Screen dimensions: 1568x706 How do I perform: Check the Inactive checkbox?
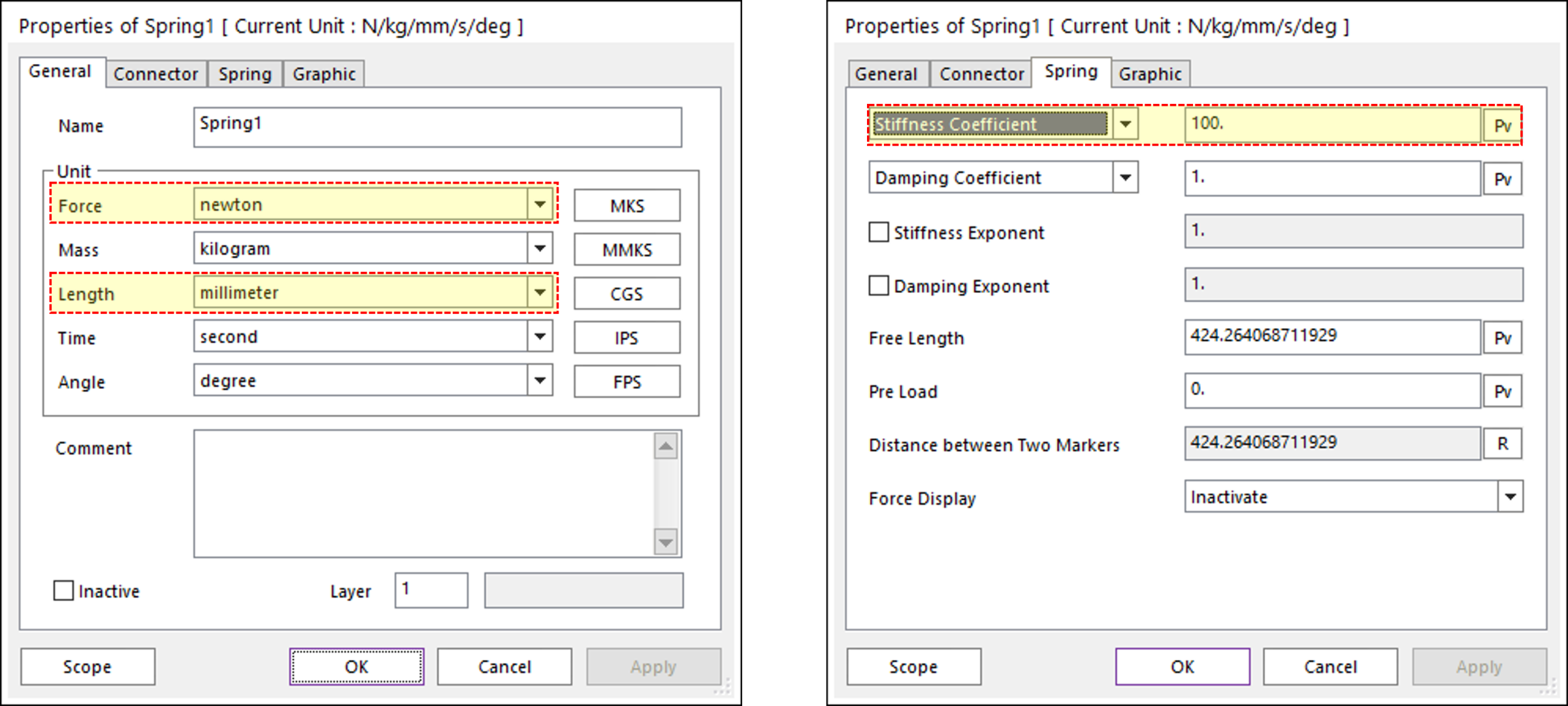63,590
